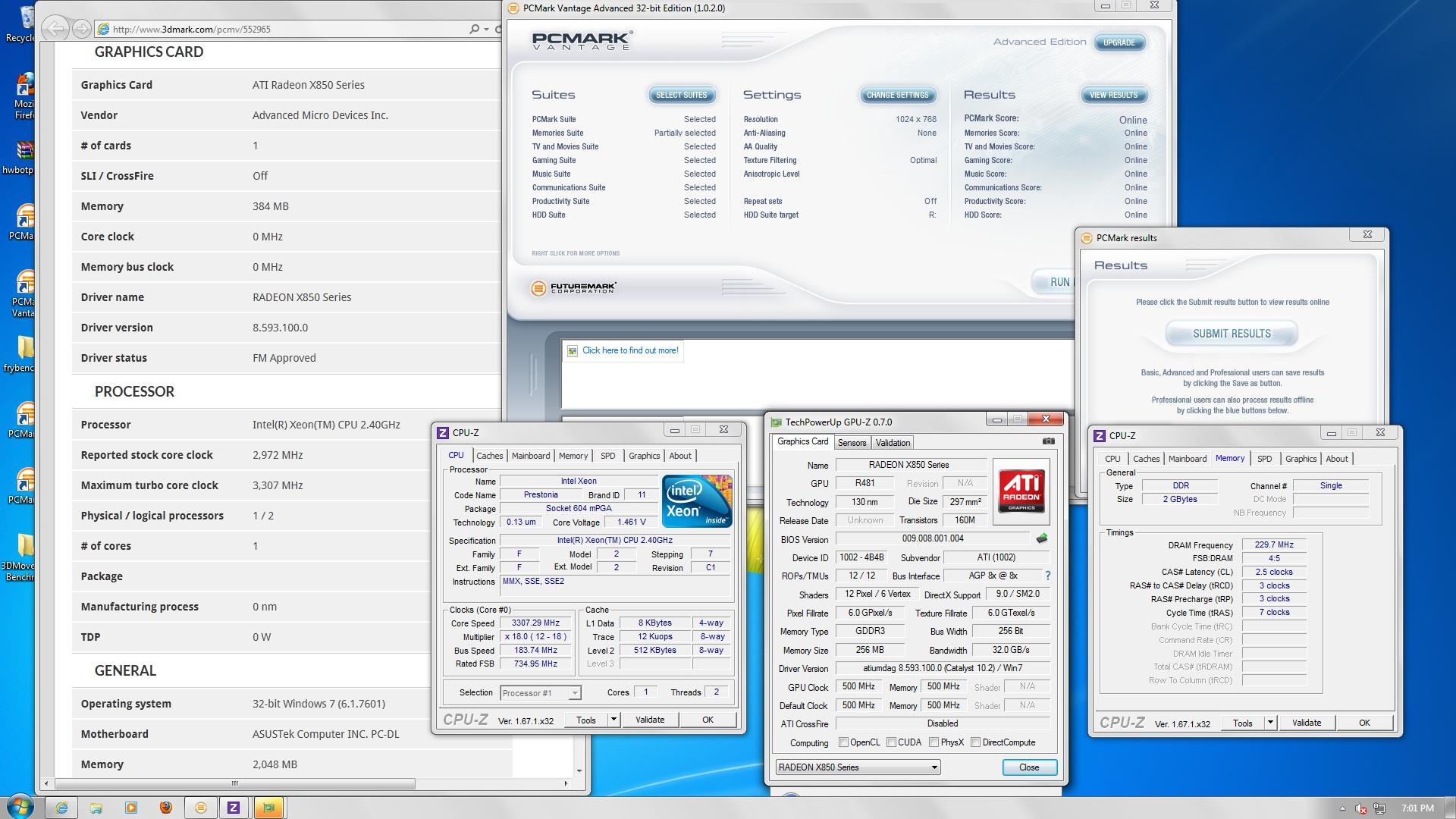The height and width of the screenshot is (819, 1456).
Task: Switch to PCMark Vantage taskbar button
Action: pos(201,808)
